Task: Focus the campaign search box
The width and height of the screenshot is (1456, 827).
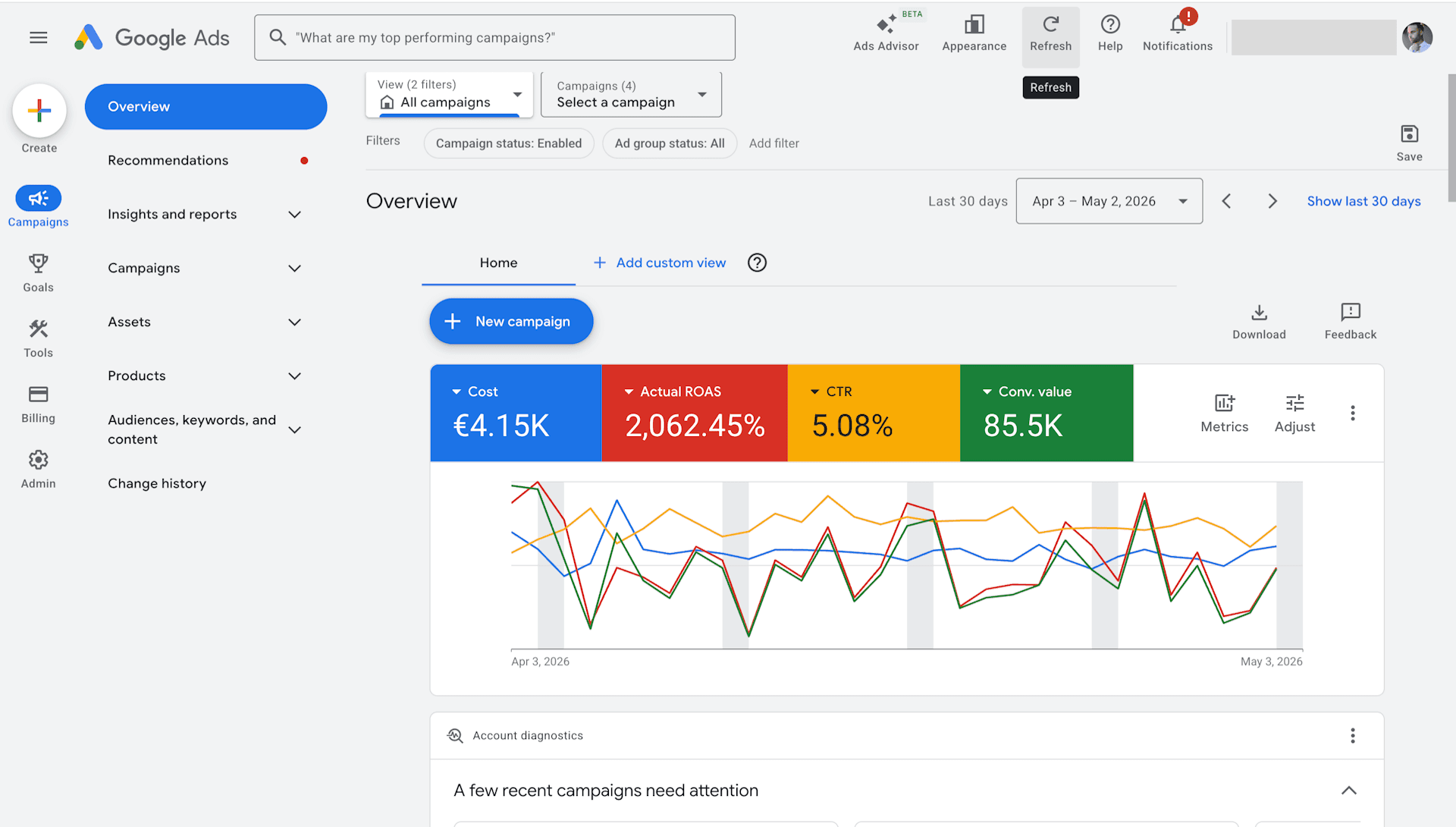Action: point(494,37)
